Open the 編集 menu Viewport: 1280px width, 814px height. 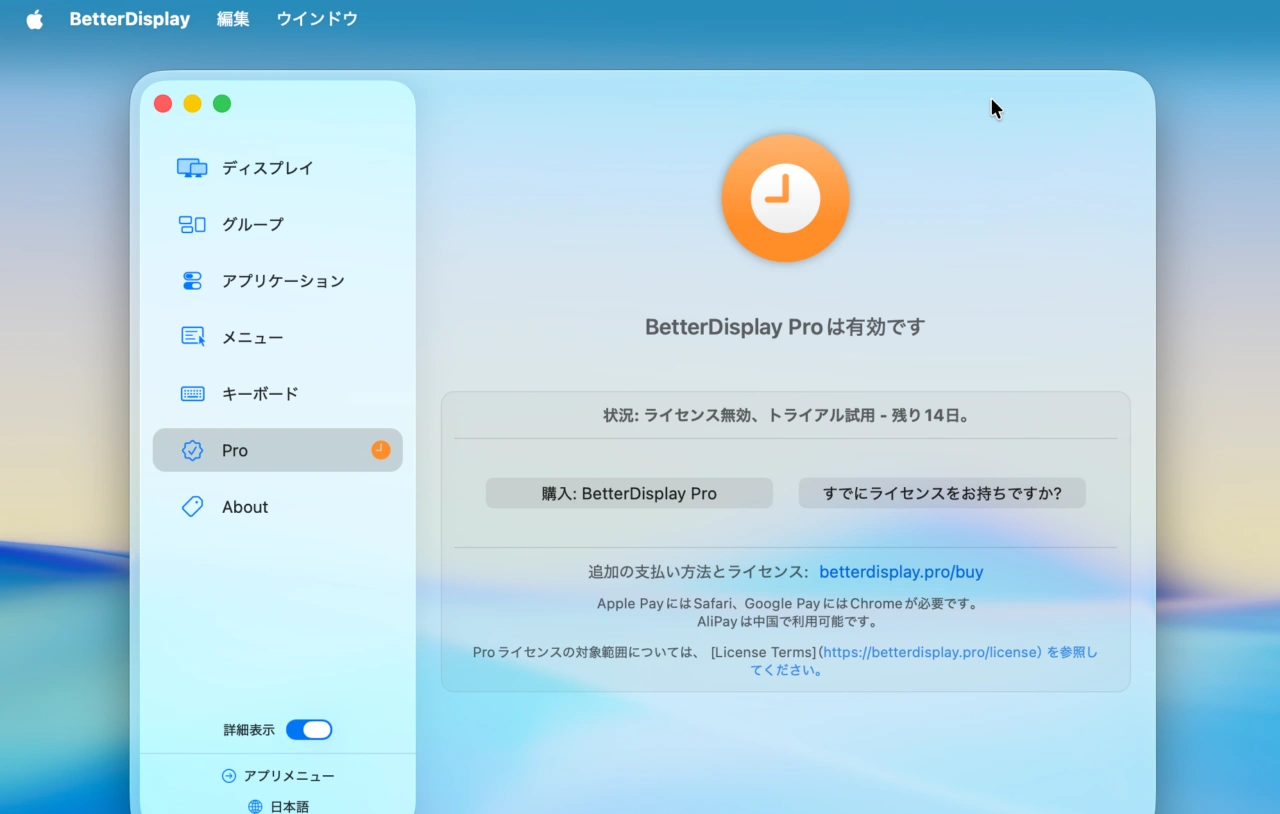233,19
